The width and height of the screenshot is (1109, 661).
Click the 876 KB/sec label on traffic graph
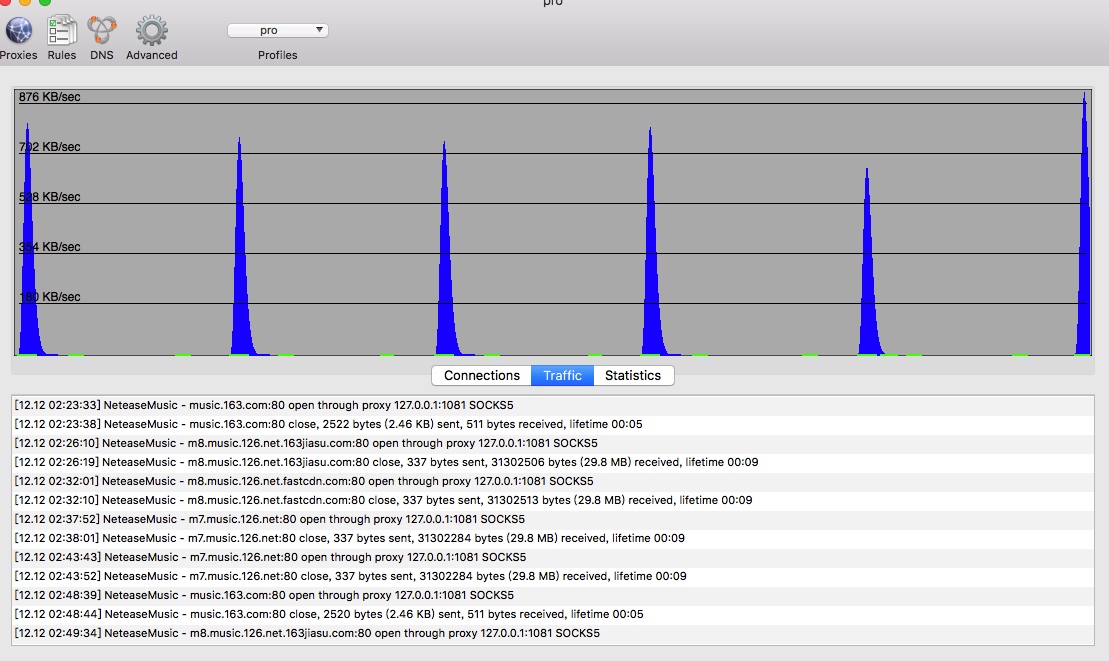point(50,97)
